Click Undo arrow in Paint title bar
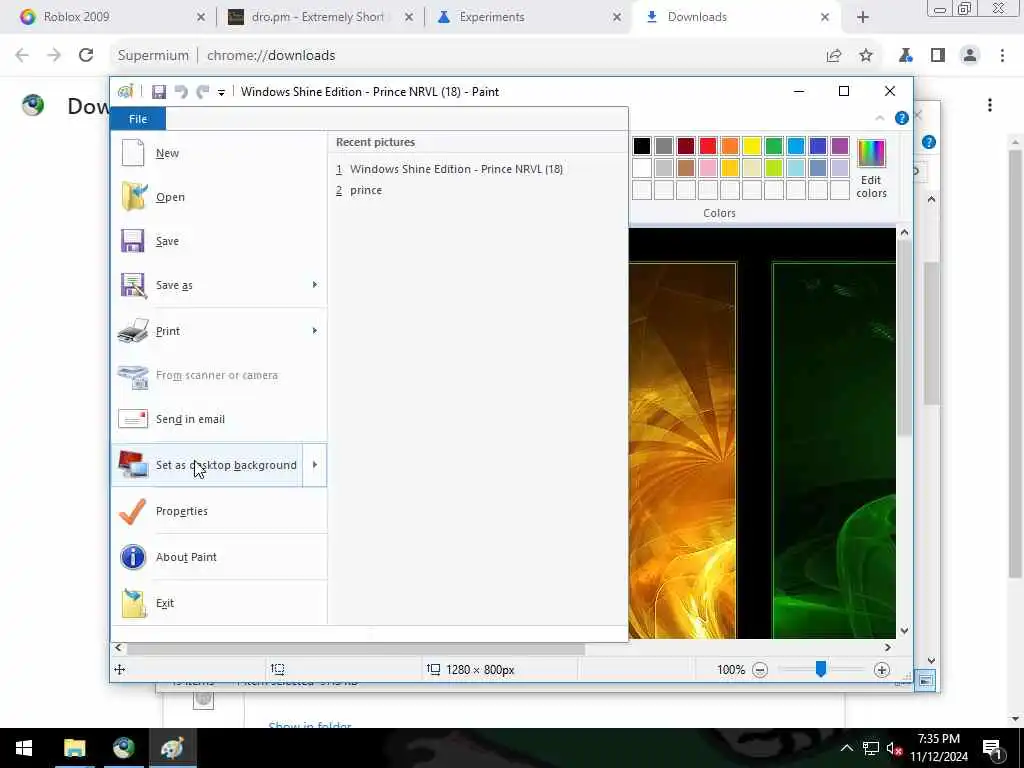 [x=181, y=92]
